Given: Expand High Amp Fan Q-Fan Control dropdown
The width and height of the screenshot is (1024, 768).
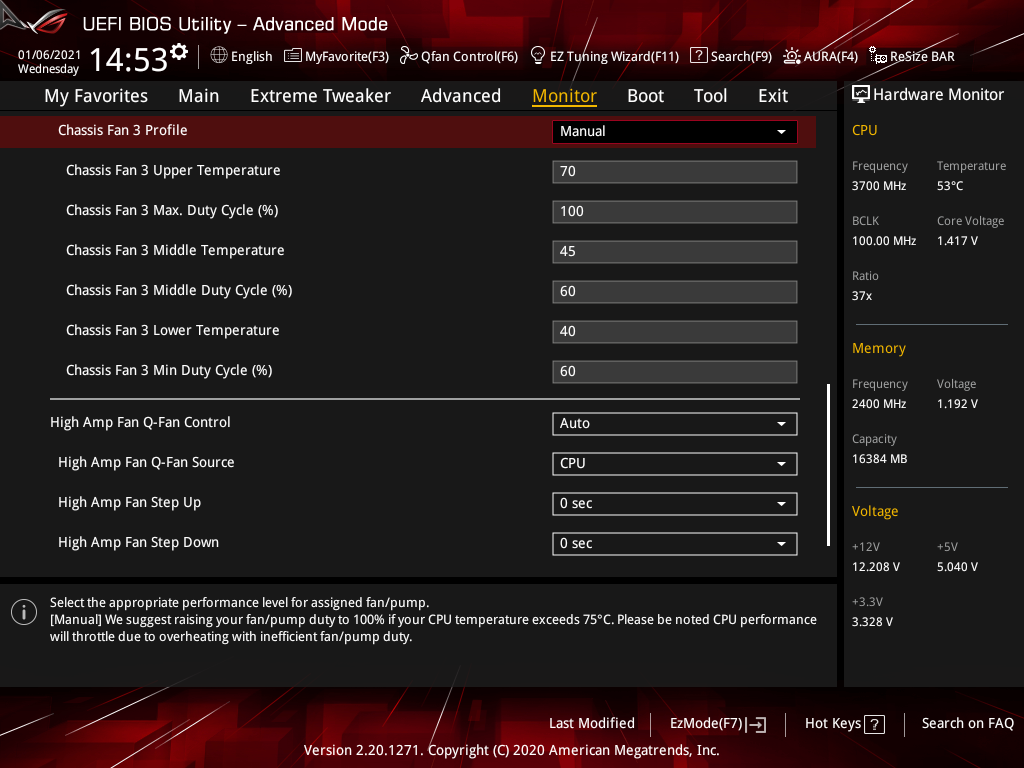Looking at the screenshot, I should click(675, 423).
